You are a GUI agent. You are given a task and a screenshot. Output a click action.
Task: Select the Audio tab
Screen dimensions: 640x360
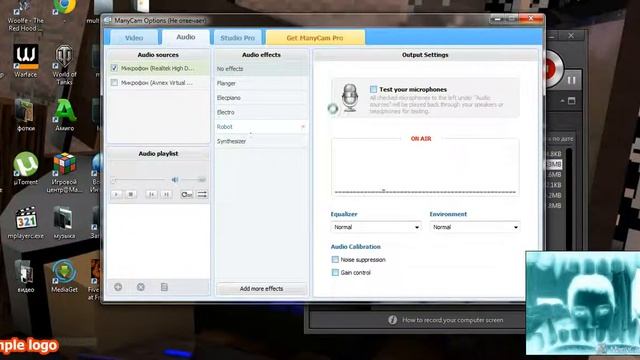pyautogui.click(x=186, y=37)
